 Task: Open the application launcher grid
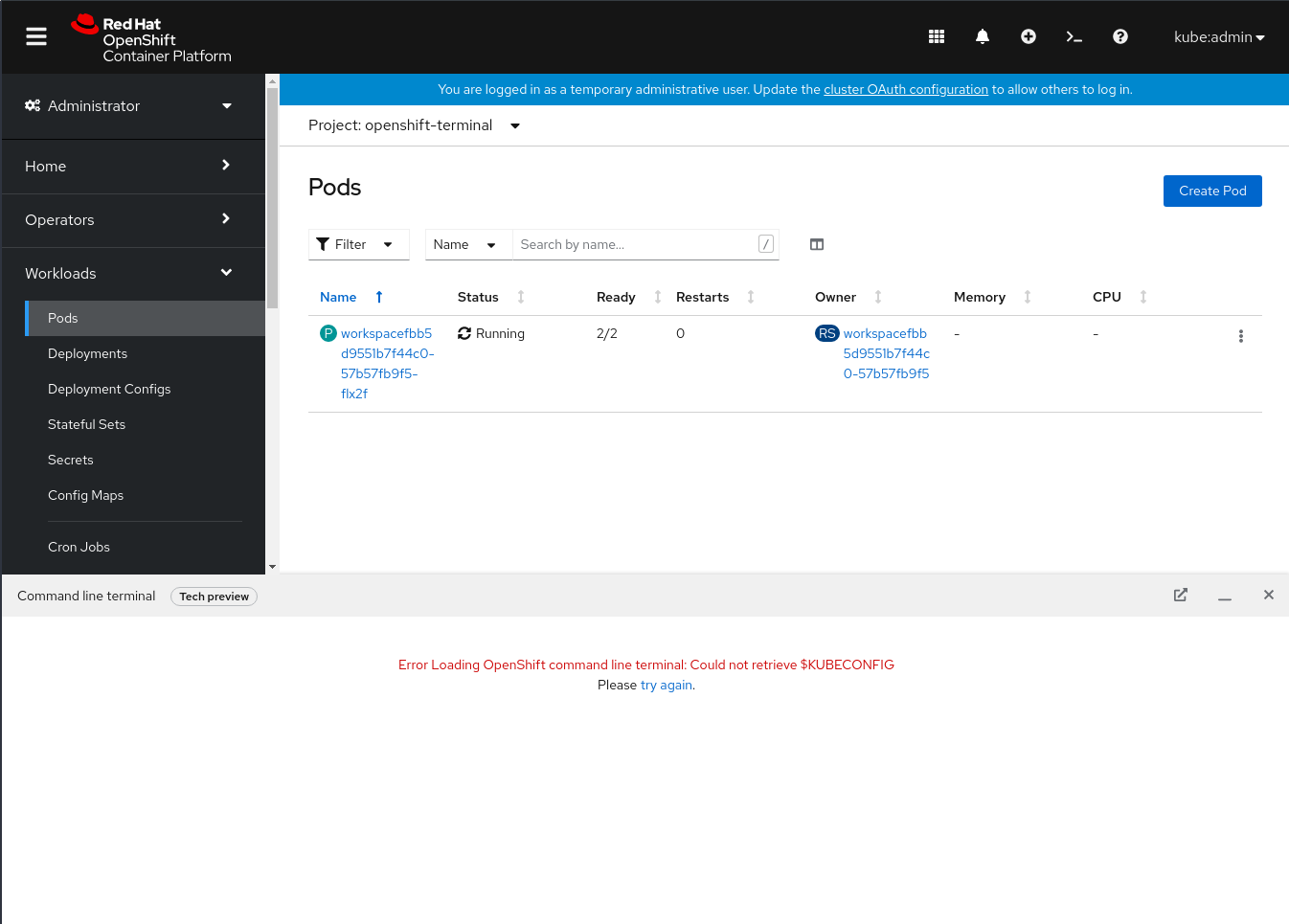coord(937,36)
